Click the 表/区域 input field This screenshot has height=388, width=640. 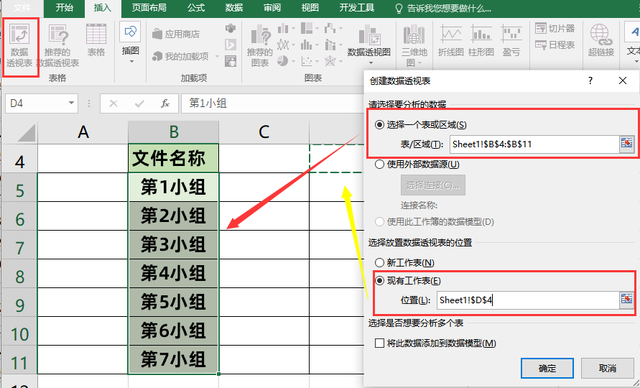[x=534, y=144]
